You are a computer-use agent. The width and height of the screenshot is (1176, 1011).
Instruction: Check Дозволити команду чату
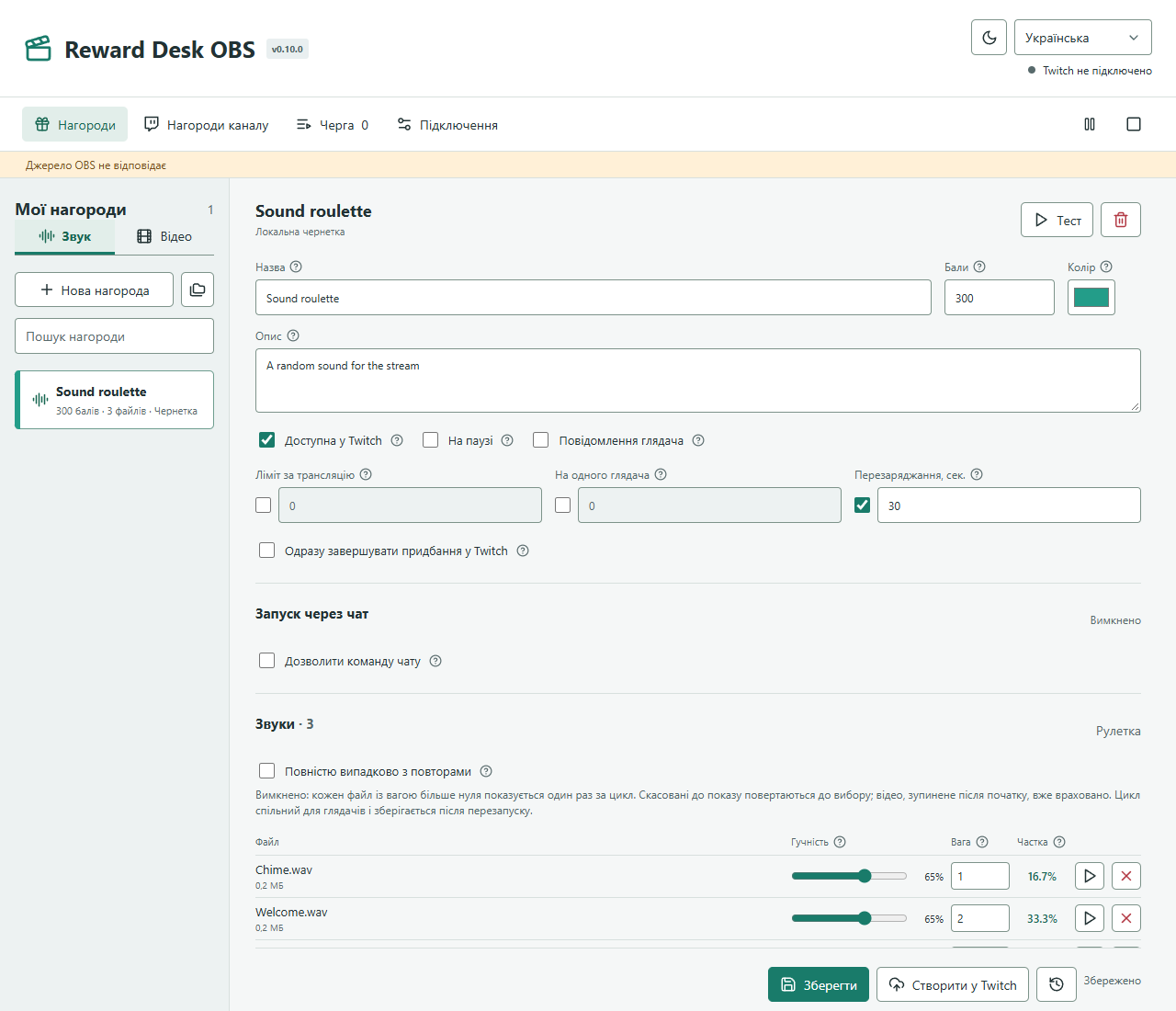tap(267, 661)
